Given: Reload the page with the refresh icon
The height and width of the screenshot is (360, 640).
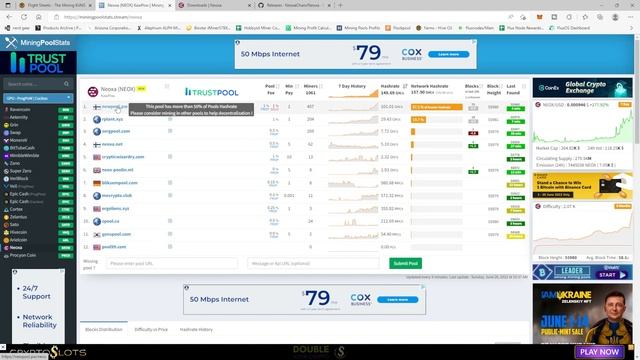Looking at the screenshot, I should 24,17.
